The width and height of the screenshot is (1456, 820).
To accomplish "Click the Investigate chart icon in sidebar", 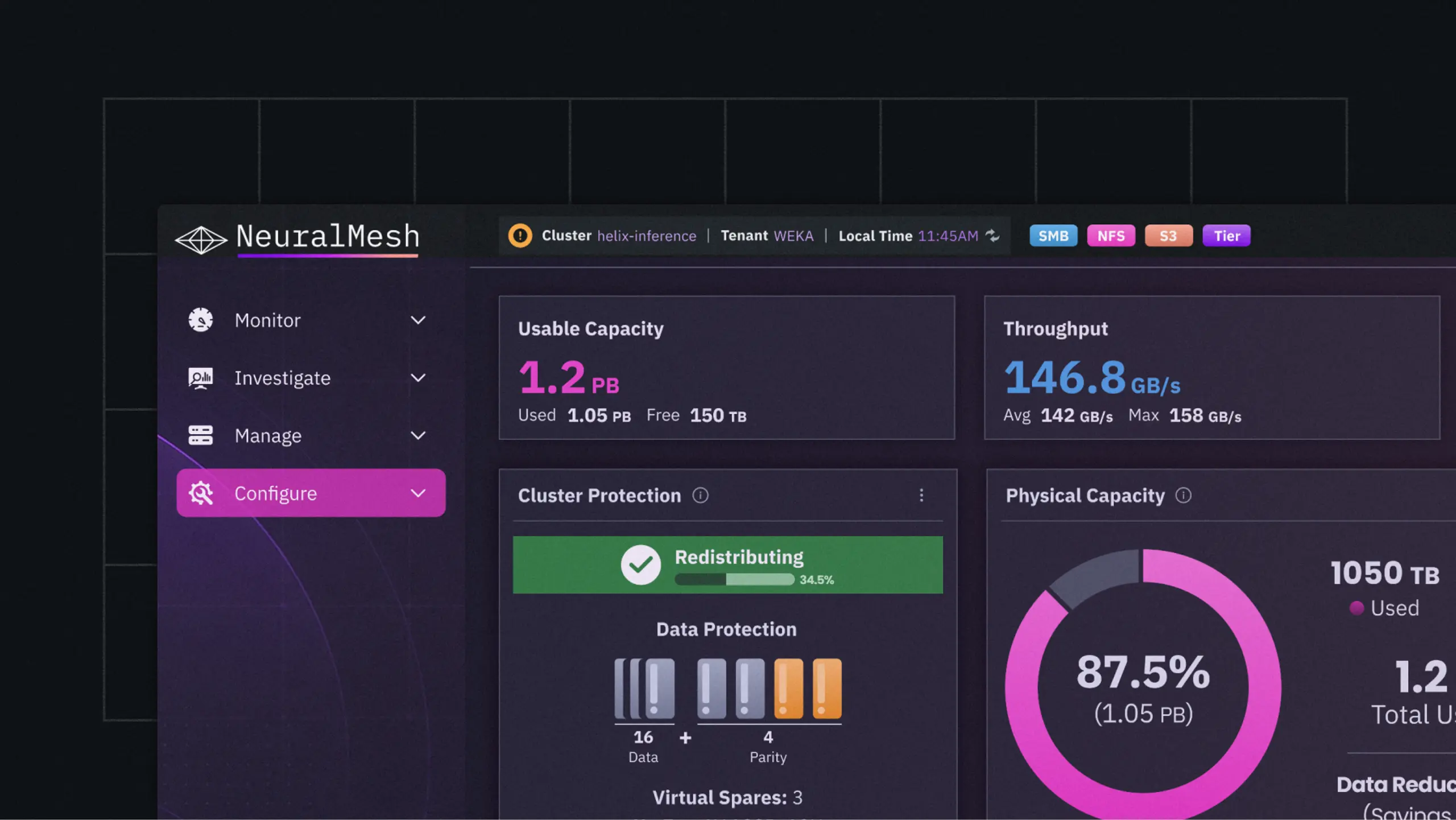I will click(201, 378).
